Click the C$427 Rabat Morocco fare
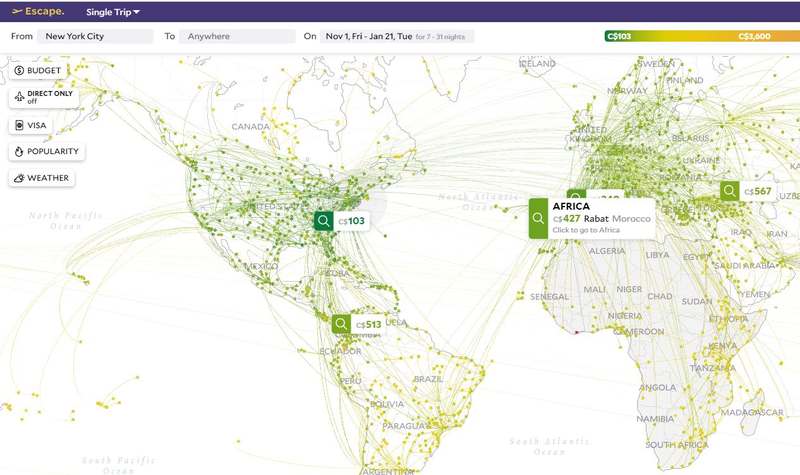The image size is (800, 475). pos(602,218)
